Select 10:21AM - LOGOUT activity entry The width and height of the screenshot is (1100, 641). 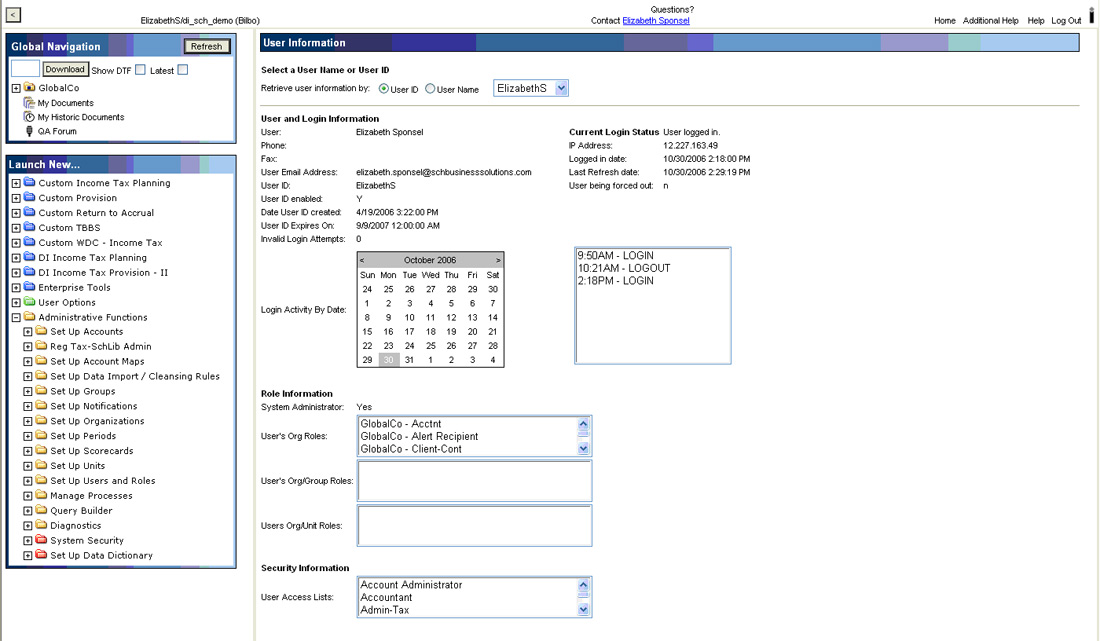point(624,268)
